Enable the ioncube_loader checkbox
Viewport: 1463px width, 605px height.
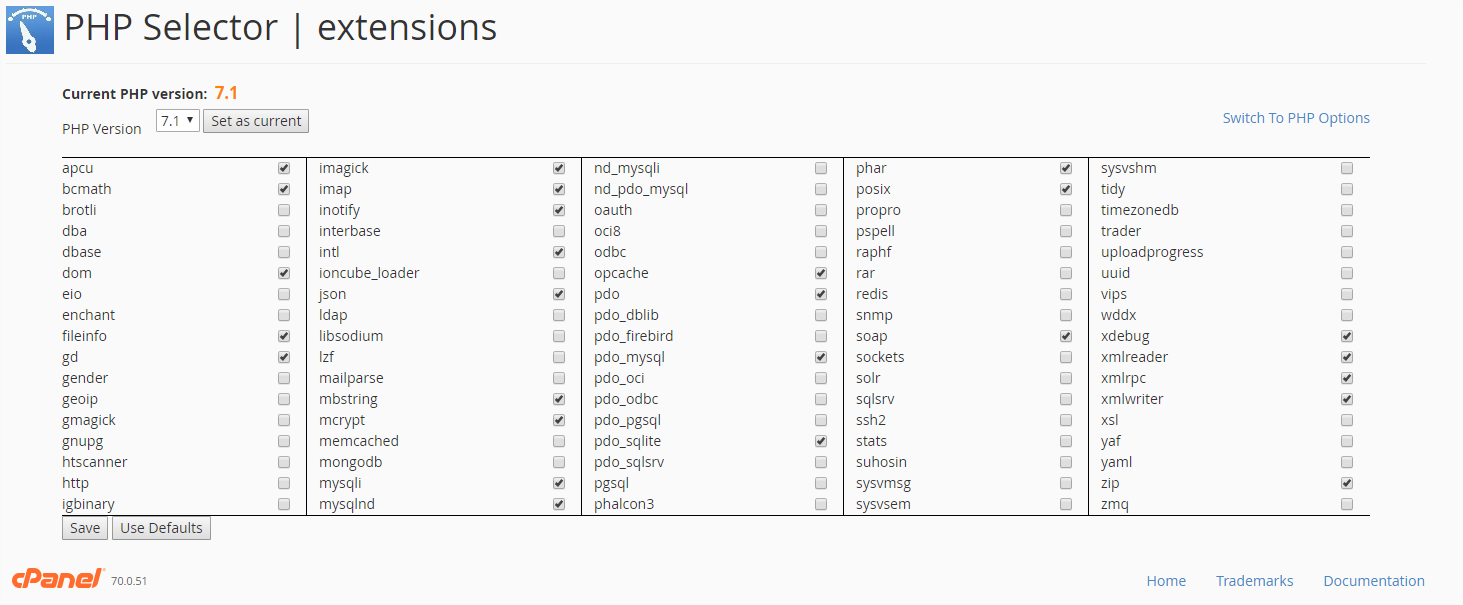558,273
